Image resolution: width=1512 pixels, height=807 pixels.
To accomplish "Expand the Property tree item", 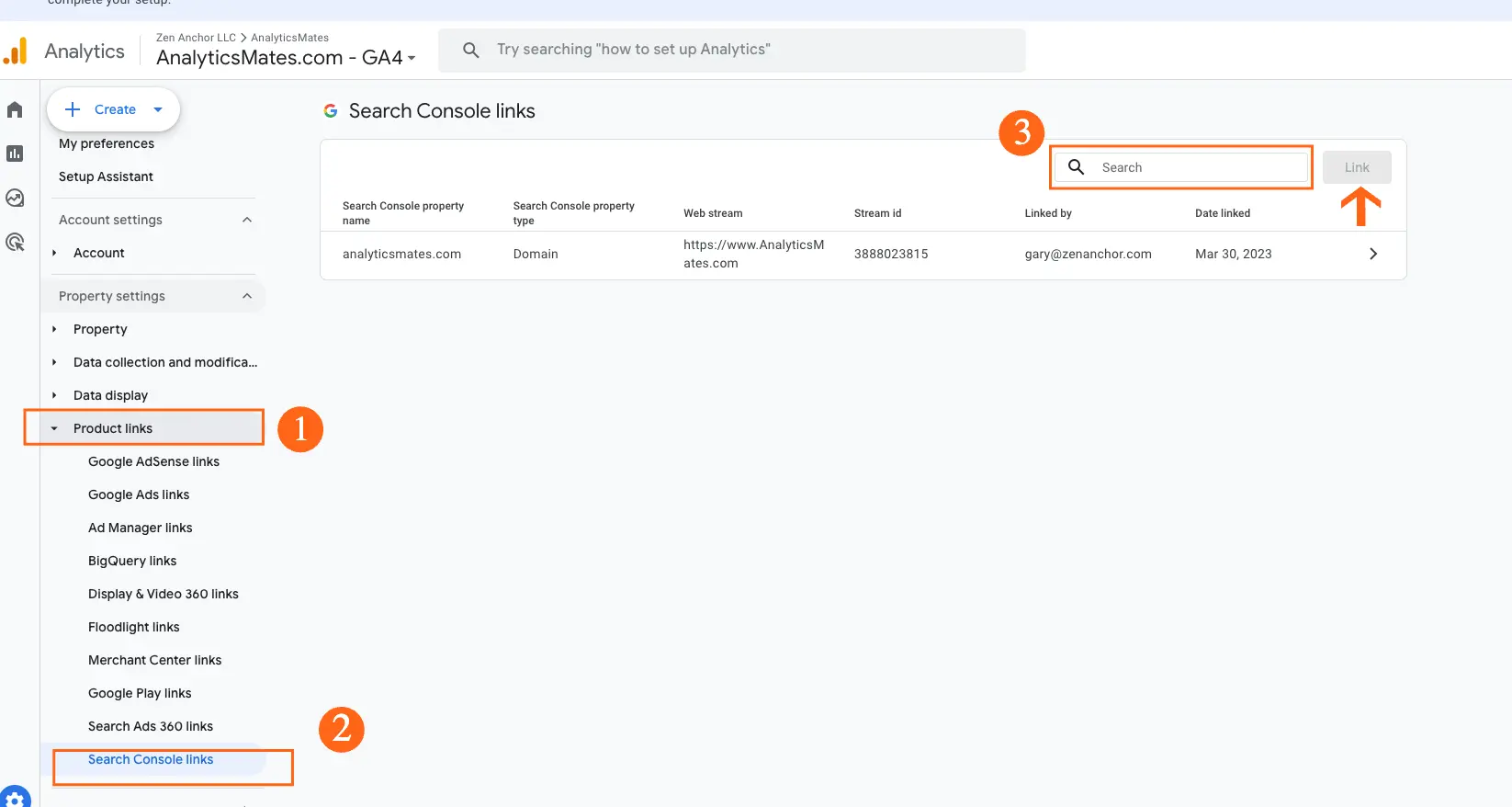I will [x=54, y=329].
